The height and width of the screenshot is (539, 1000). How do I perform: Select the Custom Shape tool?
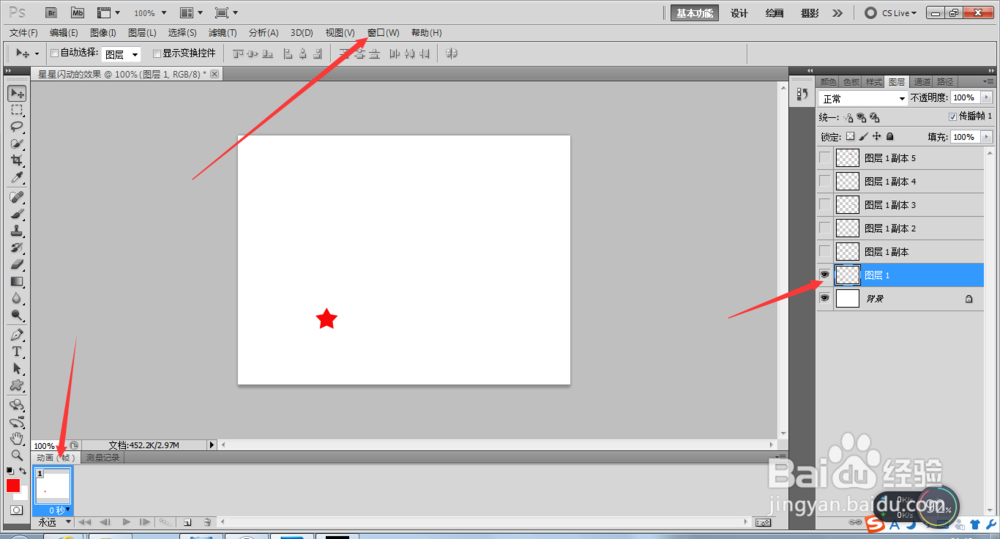17,385
